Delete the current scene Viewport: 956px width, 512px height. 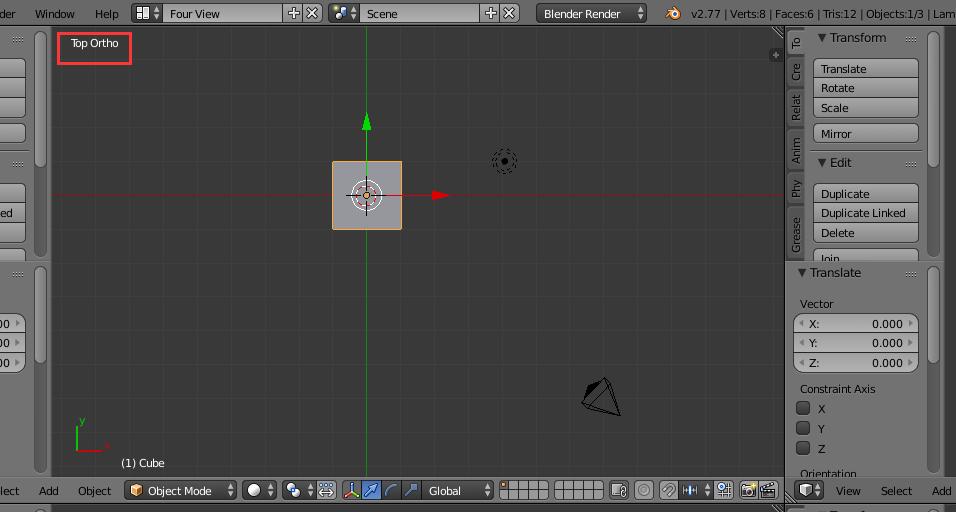[x=509, y=13]
